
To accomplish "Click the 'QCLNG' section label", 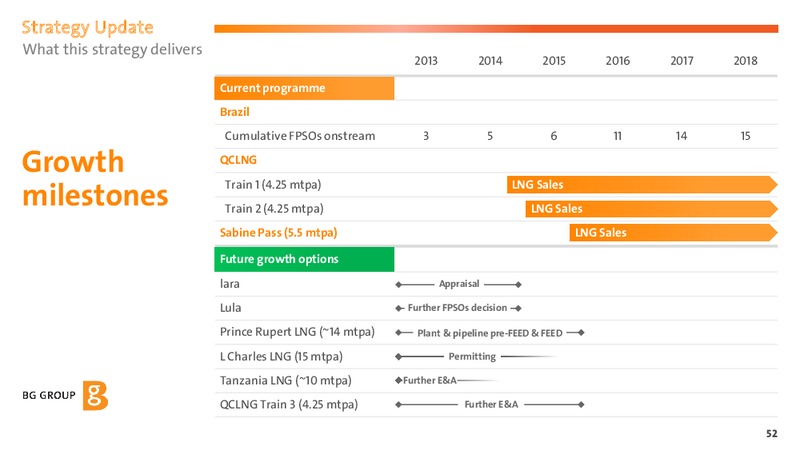I will coord(238,160).
